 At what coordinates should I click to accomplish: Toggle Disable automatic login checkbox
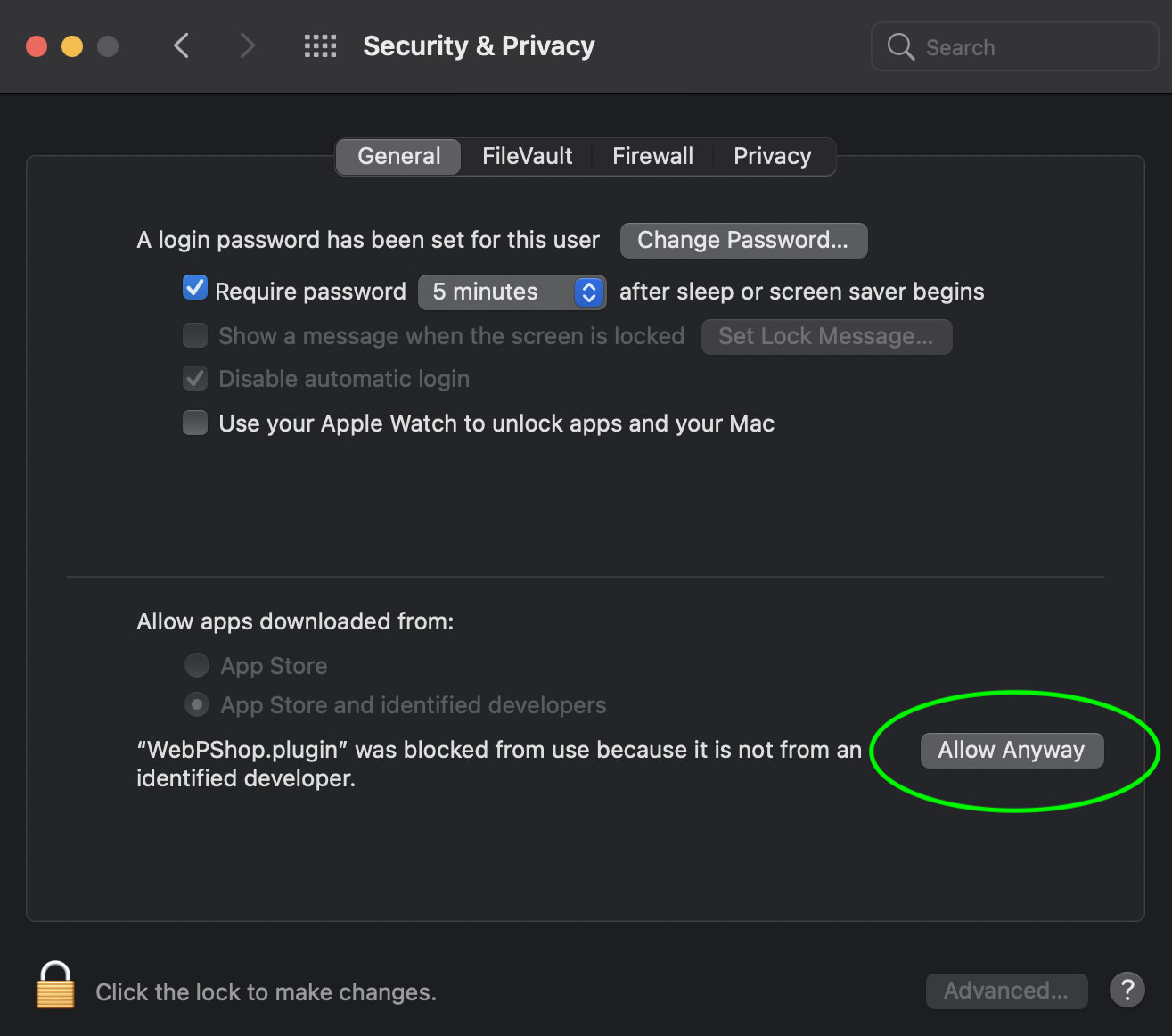coord(195,378)
